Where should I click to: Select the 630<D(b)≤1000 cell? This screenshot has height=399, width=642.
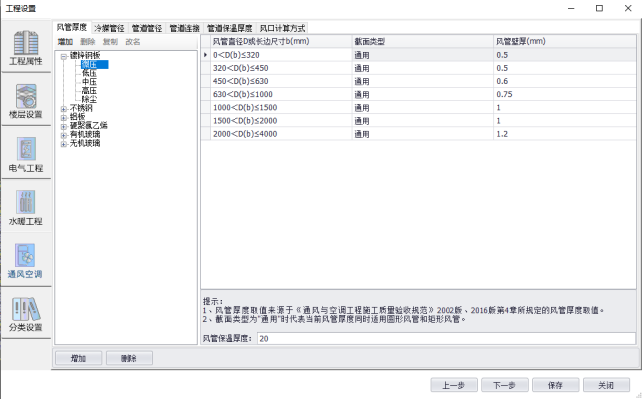[281, 94]
